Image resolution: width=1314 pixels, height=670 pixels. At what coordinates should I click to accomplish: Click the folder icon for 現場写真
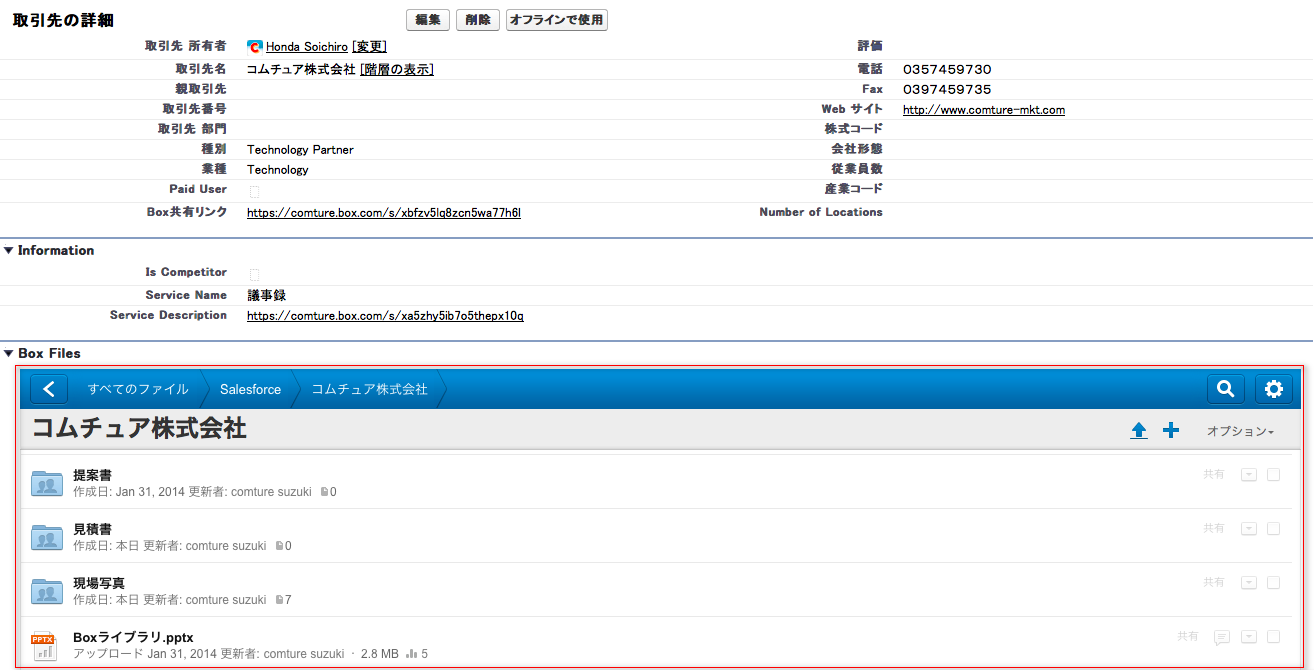tap(46, 591)
